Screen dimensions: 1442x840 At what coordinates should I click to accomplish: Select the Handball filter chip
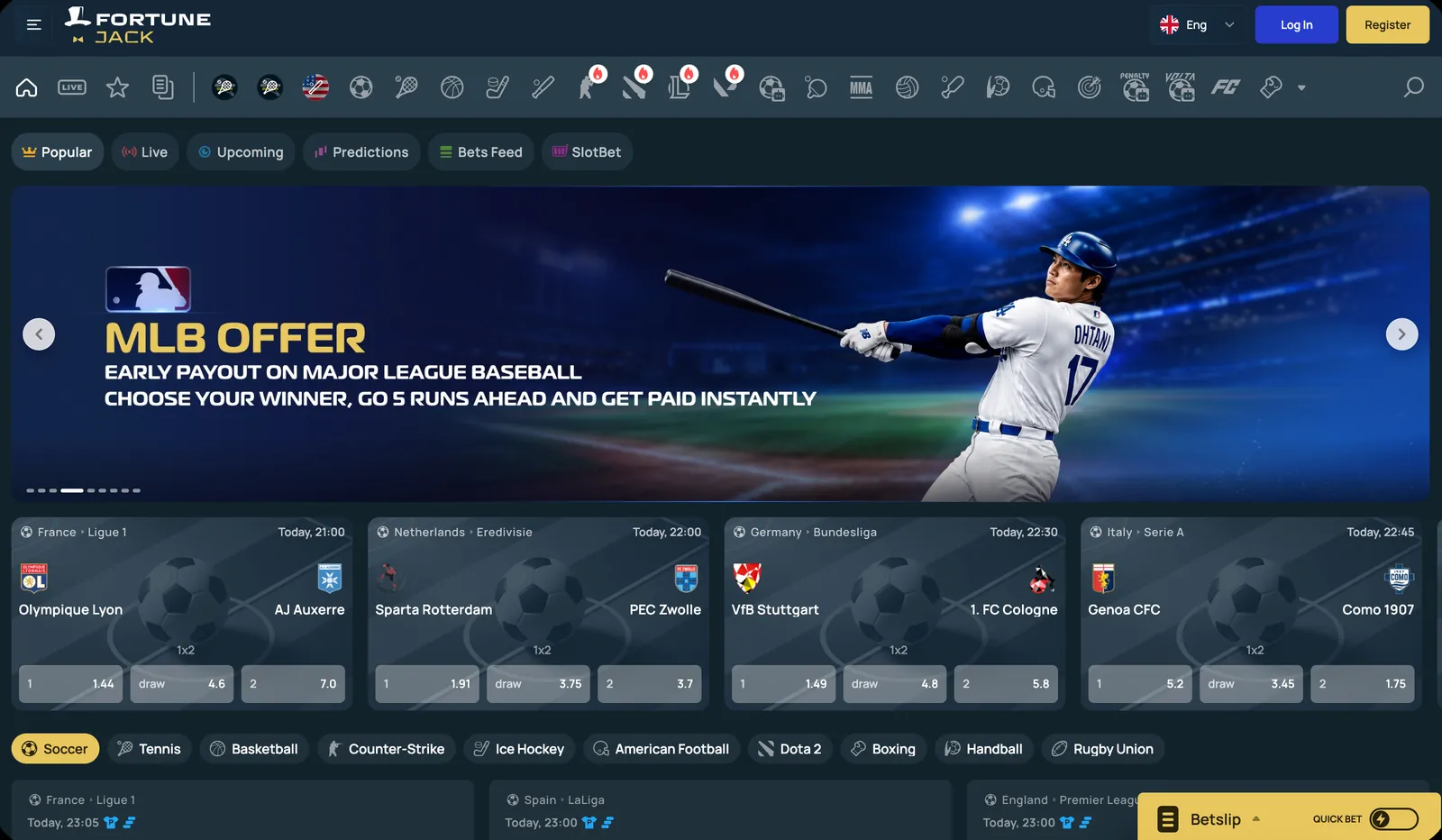(984, 749)
